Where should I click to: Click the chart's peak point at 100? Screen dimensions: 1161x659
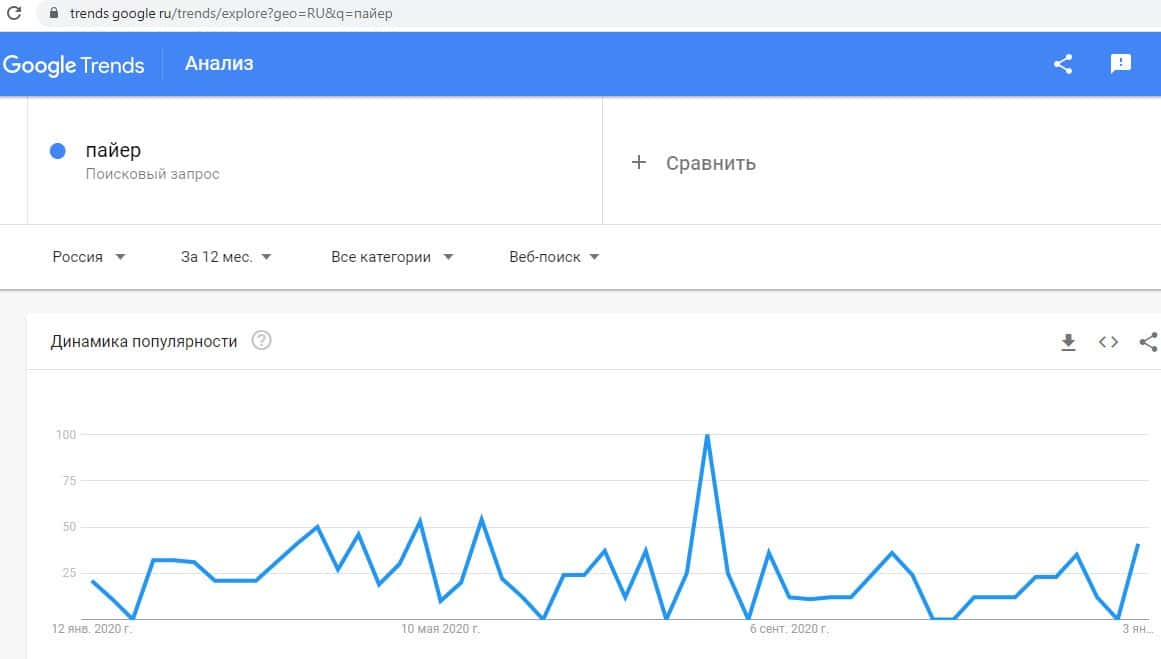pyautogui.click(x=707, y=435)
